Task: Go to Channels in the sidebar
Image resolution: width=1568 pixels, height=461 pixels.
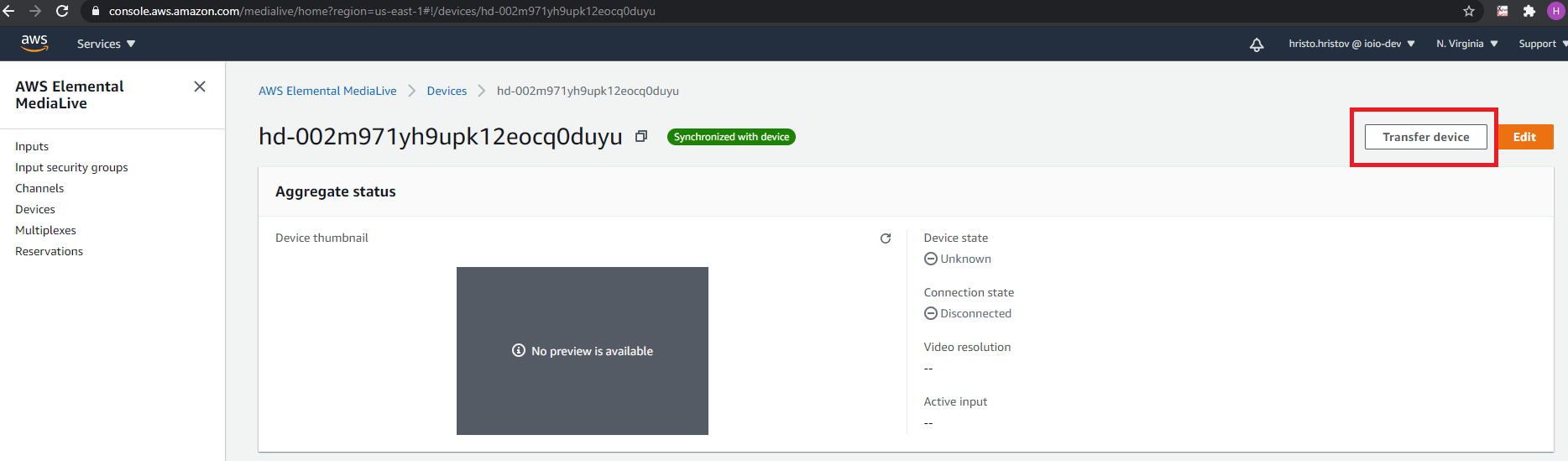Action: click(x=39, y=188)
